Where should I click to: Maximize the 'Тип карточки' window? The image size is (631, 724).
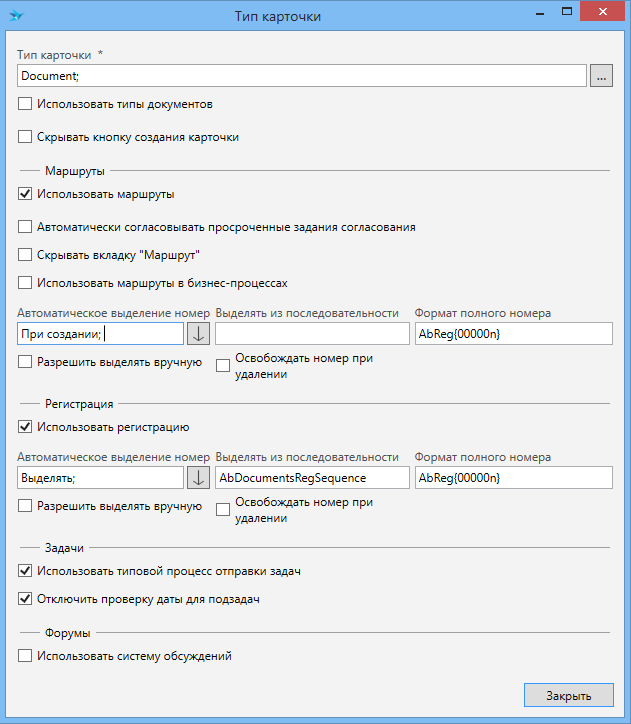tap(566, 13)
